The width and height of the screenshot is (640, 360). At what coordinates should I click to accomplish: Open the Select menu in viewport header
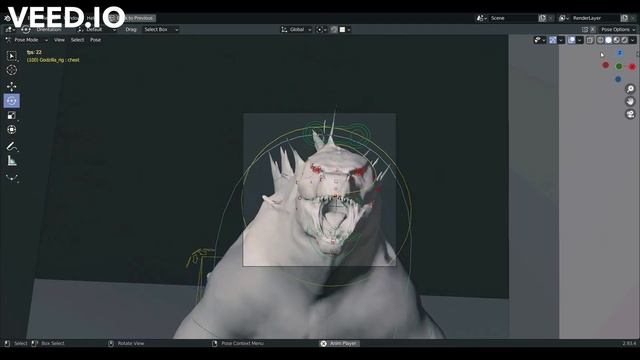(x=77, y=40)
